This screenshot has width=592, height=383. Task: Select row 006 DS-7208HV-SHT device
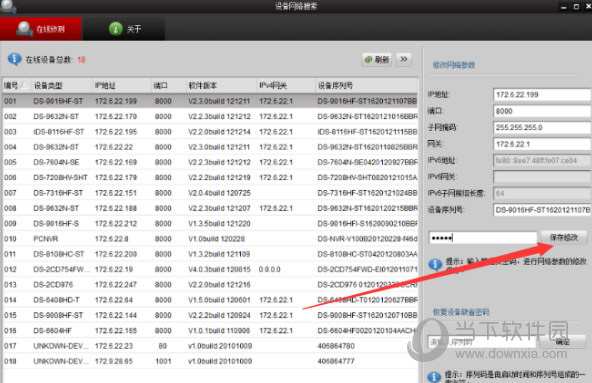[210, 178]
